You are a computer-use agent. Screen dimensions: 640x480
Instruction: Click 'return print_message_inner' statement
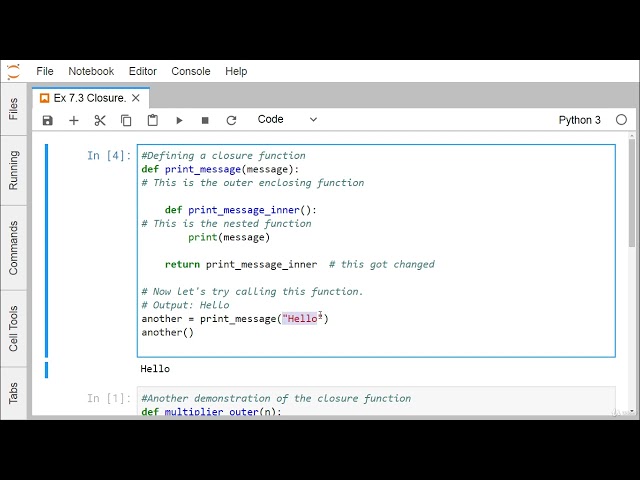pos(241,264)
